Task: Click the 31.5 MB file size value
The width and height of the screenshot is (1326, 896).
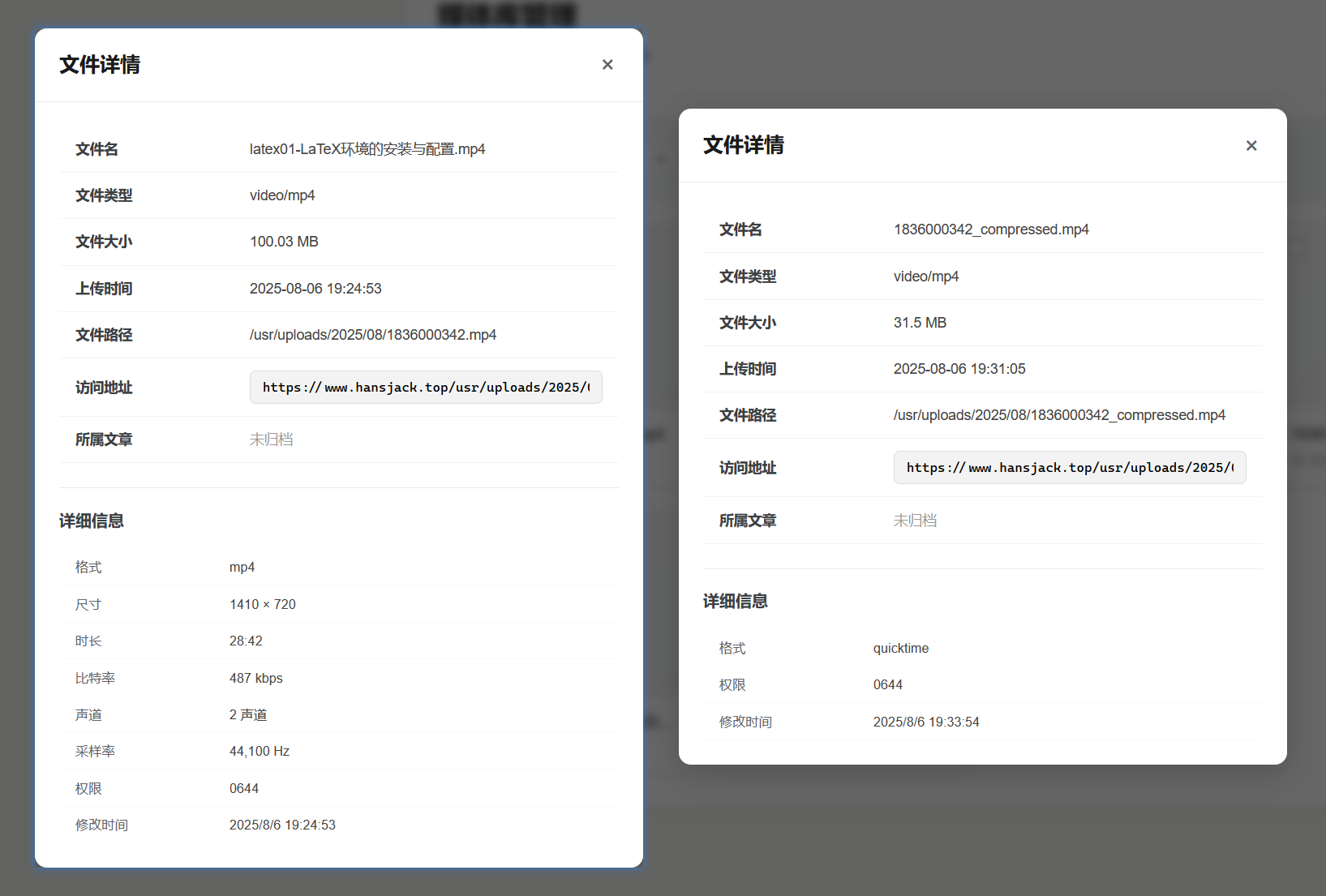Action: coord(920,323)
